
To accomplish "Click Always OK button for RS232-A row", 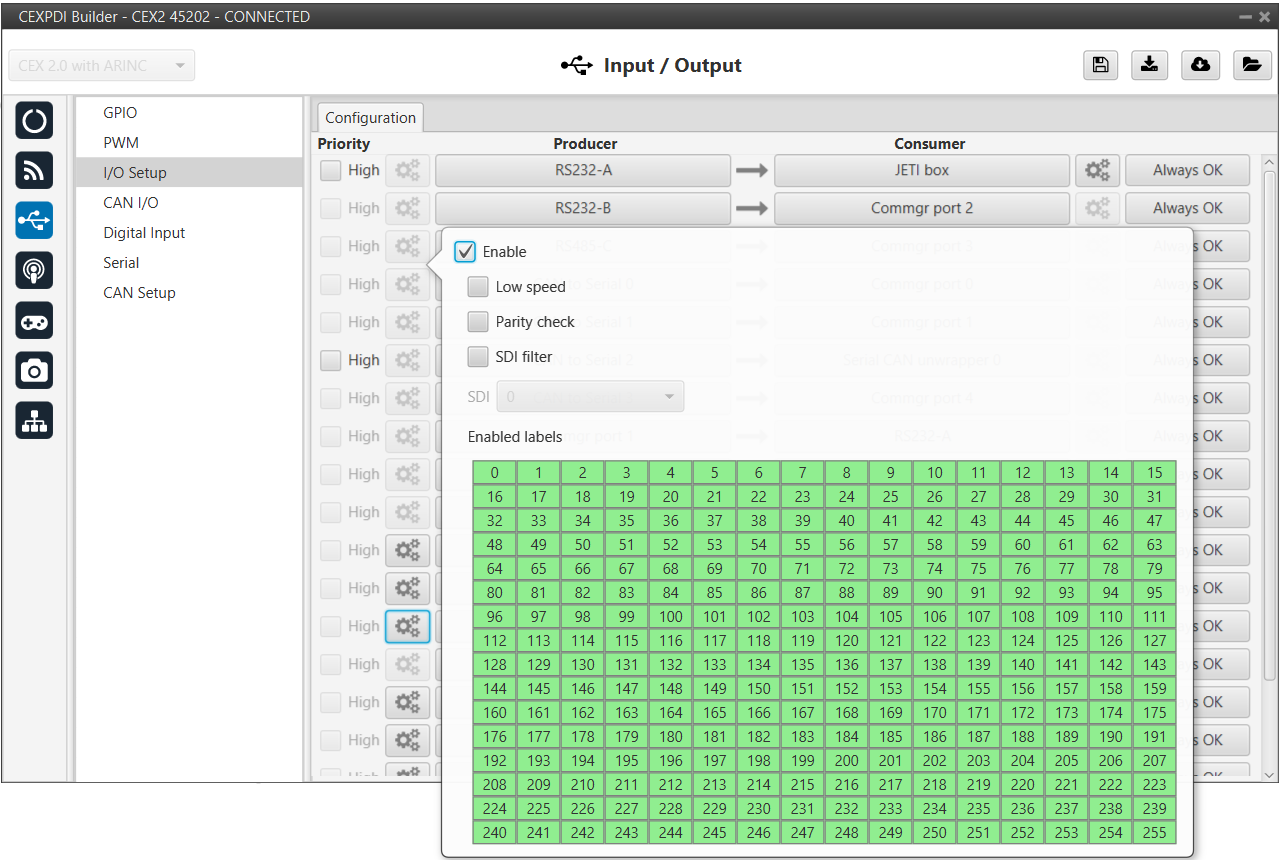I will [1187, 171].
